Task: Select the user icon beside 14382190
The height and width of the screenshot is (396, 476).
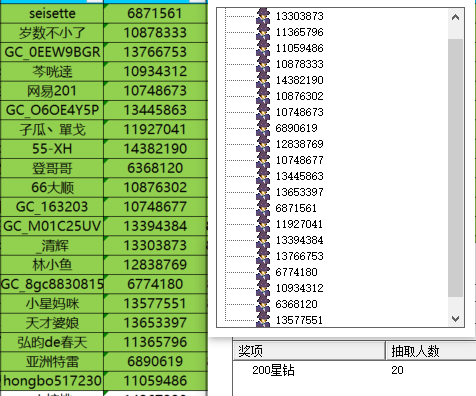Action: [x=263, y=80]
